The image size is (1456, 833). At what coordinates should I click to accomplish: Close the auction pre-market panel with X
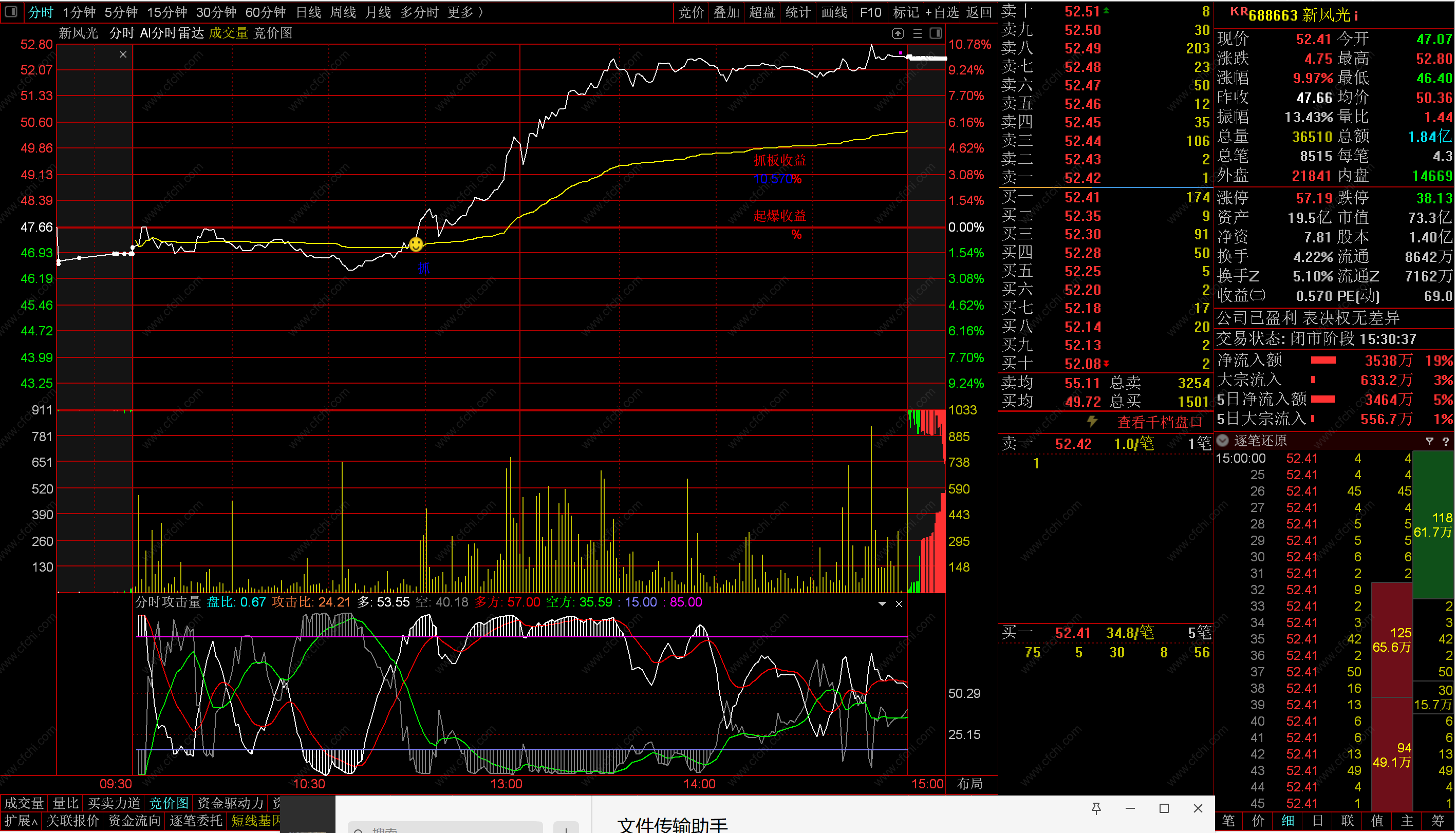point(123,54)
